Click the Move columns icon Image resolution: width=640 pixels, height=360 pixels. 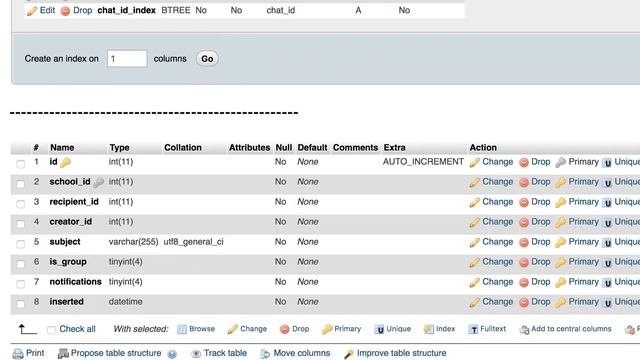pyautogui.click(x=265, y=354)
